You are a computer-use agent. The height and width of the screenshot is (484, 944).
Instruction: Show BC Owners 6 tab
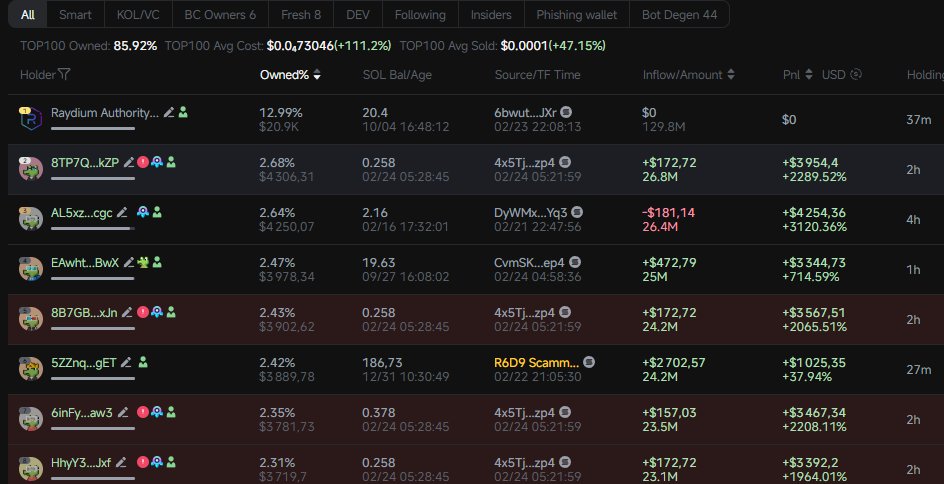tap(220, 14)
